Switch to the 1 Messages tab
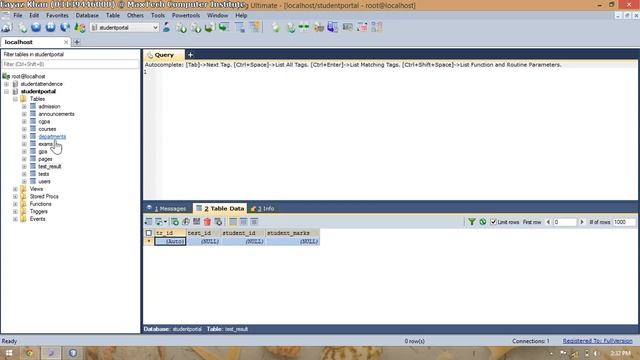The width and height of the screenshot is (640, 360). pyautogui.click(x=167, y=209)
